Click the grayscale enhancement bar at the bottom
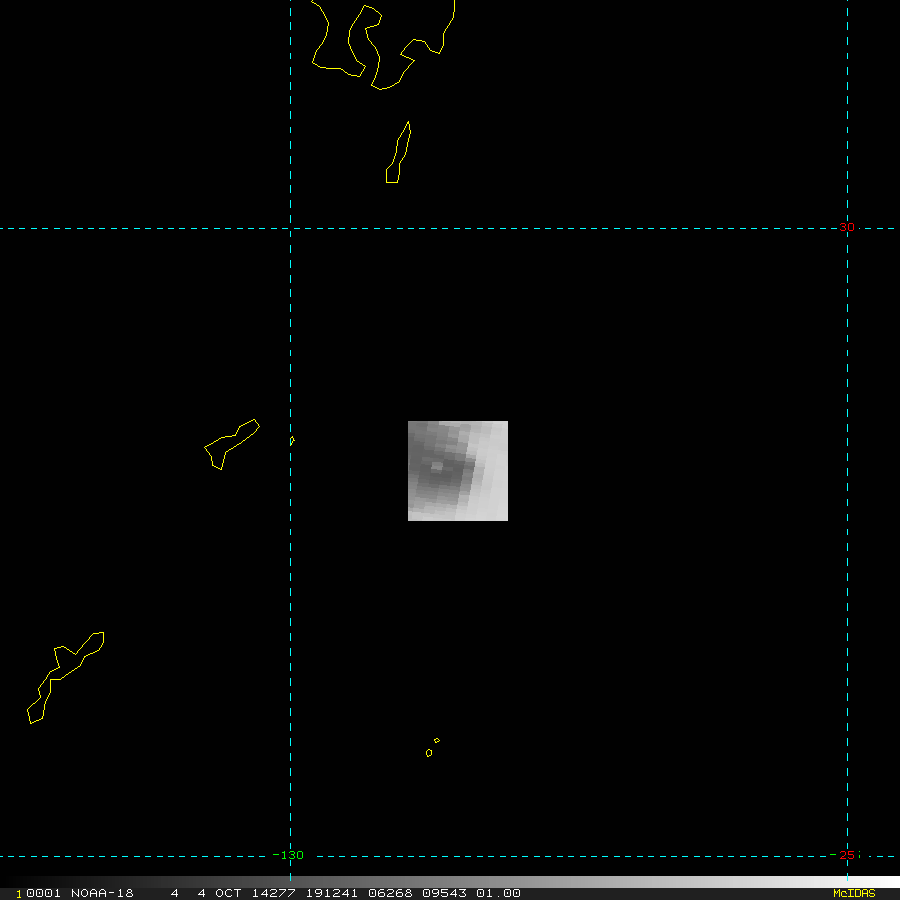The image size is (900, 900). coord(450,882)
